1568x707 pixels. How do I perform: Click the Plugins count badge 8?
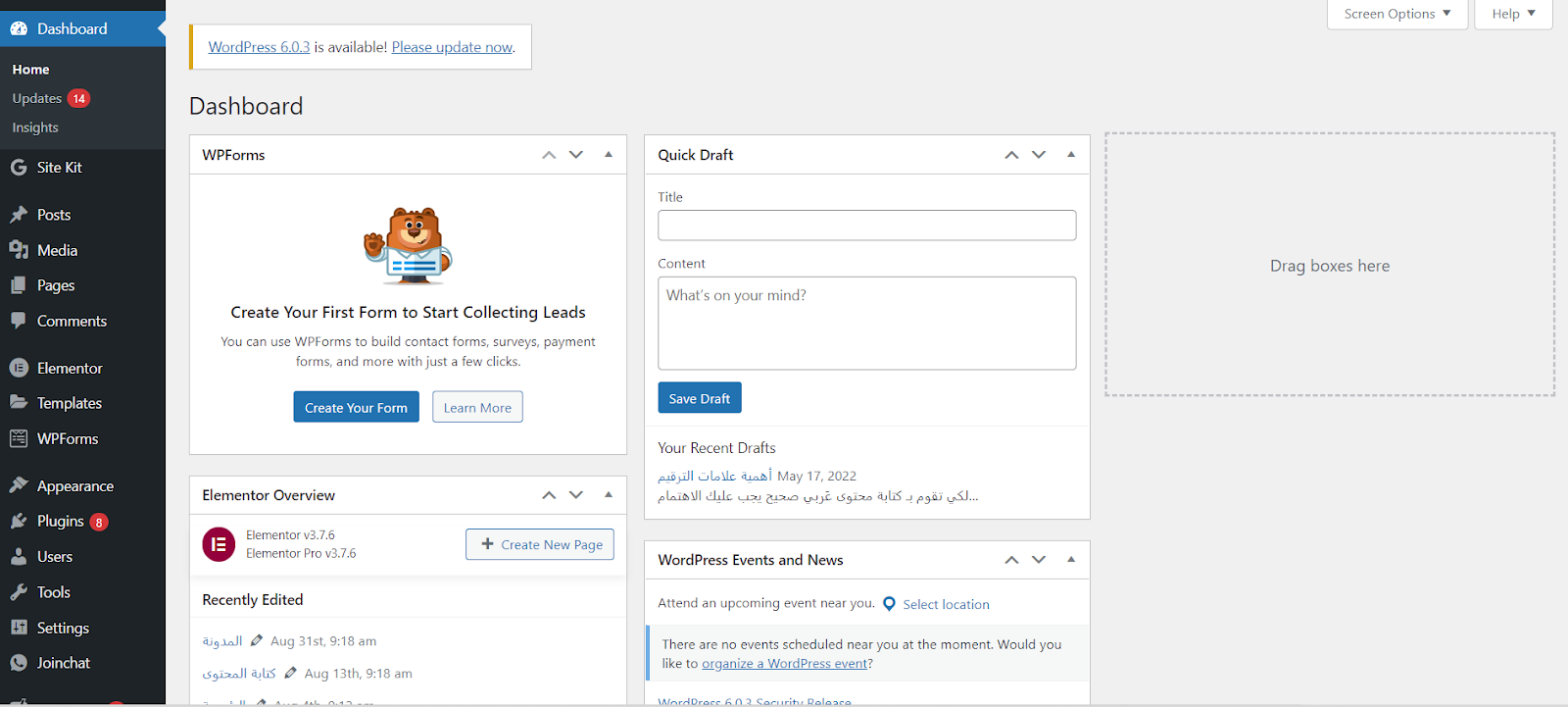[99, 522]
